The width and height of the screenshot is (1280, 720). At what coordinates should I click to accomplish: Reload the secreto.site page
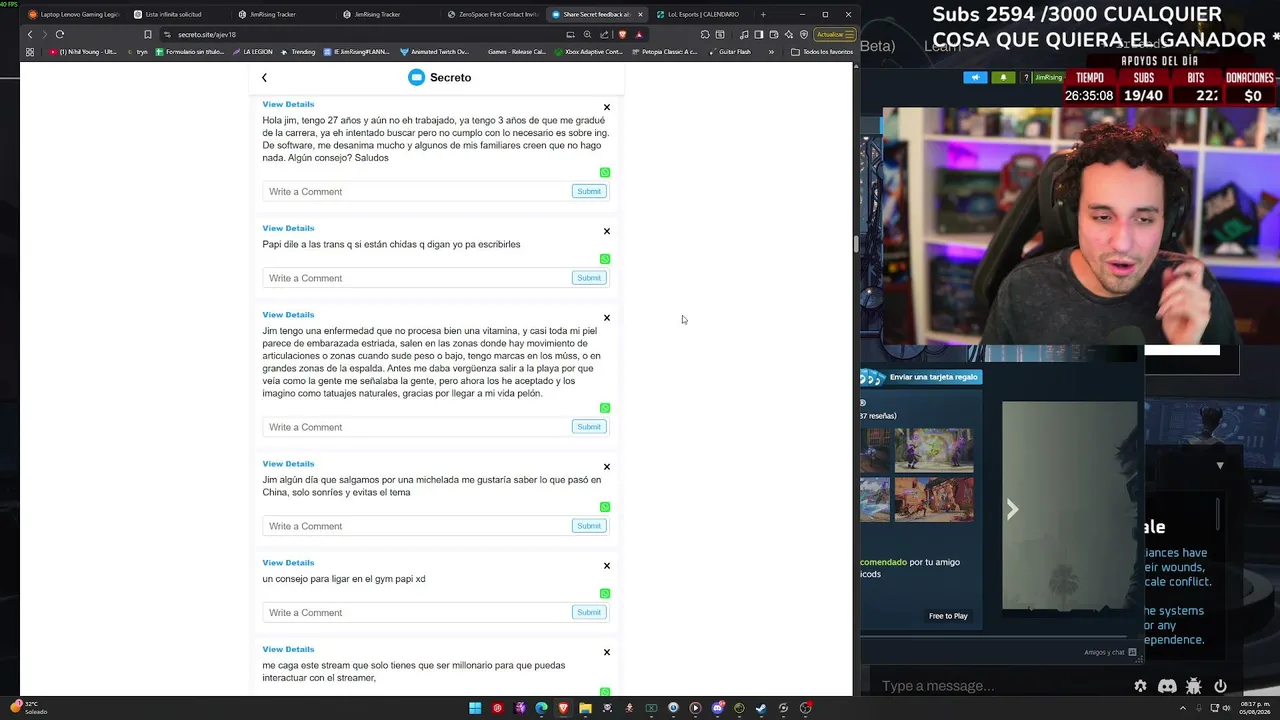point(60,34)
